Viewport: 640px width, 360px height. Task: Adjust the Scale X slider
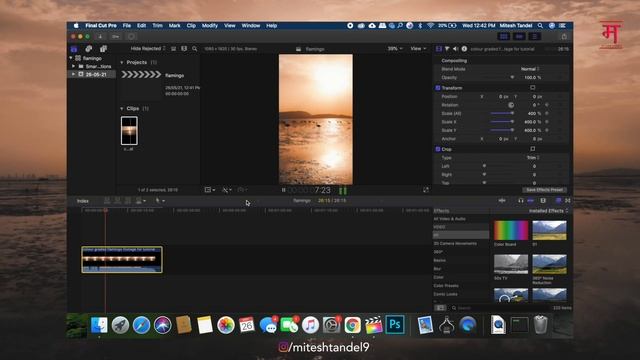click(x=502, y=122)
